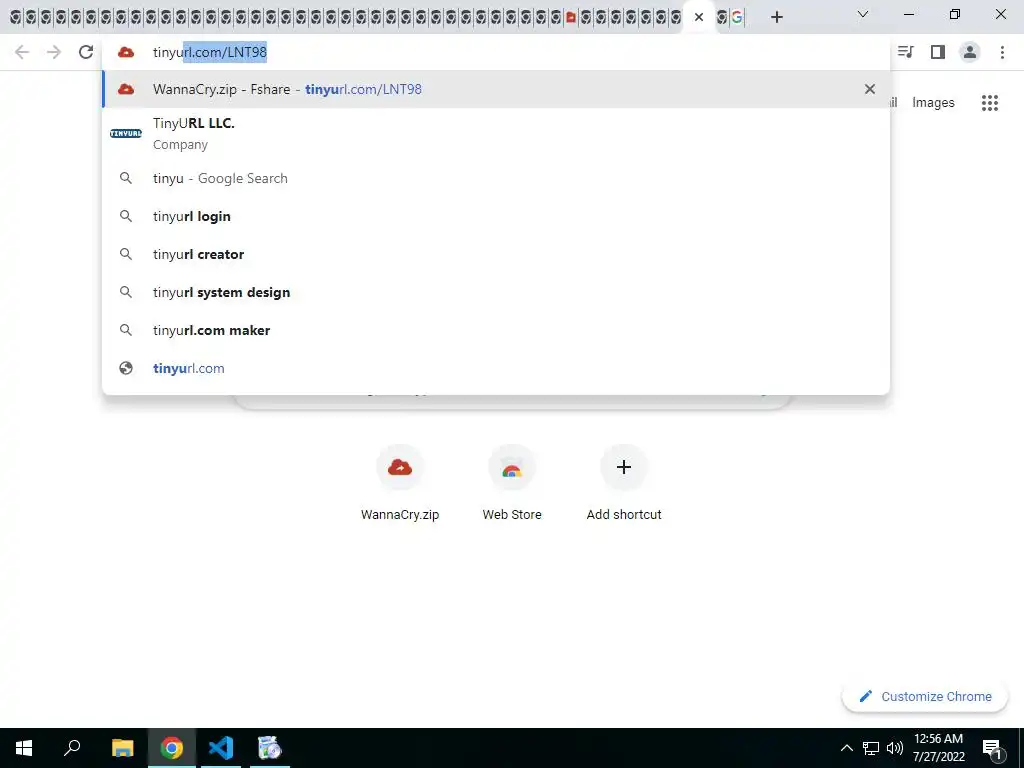Image resolution: width=1024 pixels, height=768 pixels.
Task: Open the Windows Start menu
Action: 24,748
